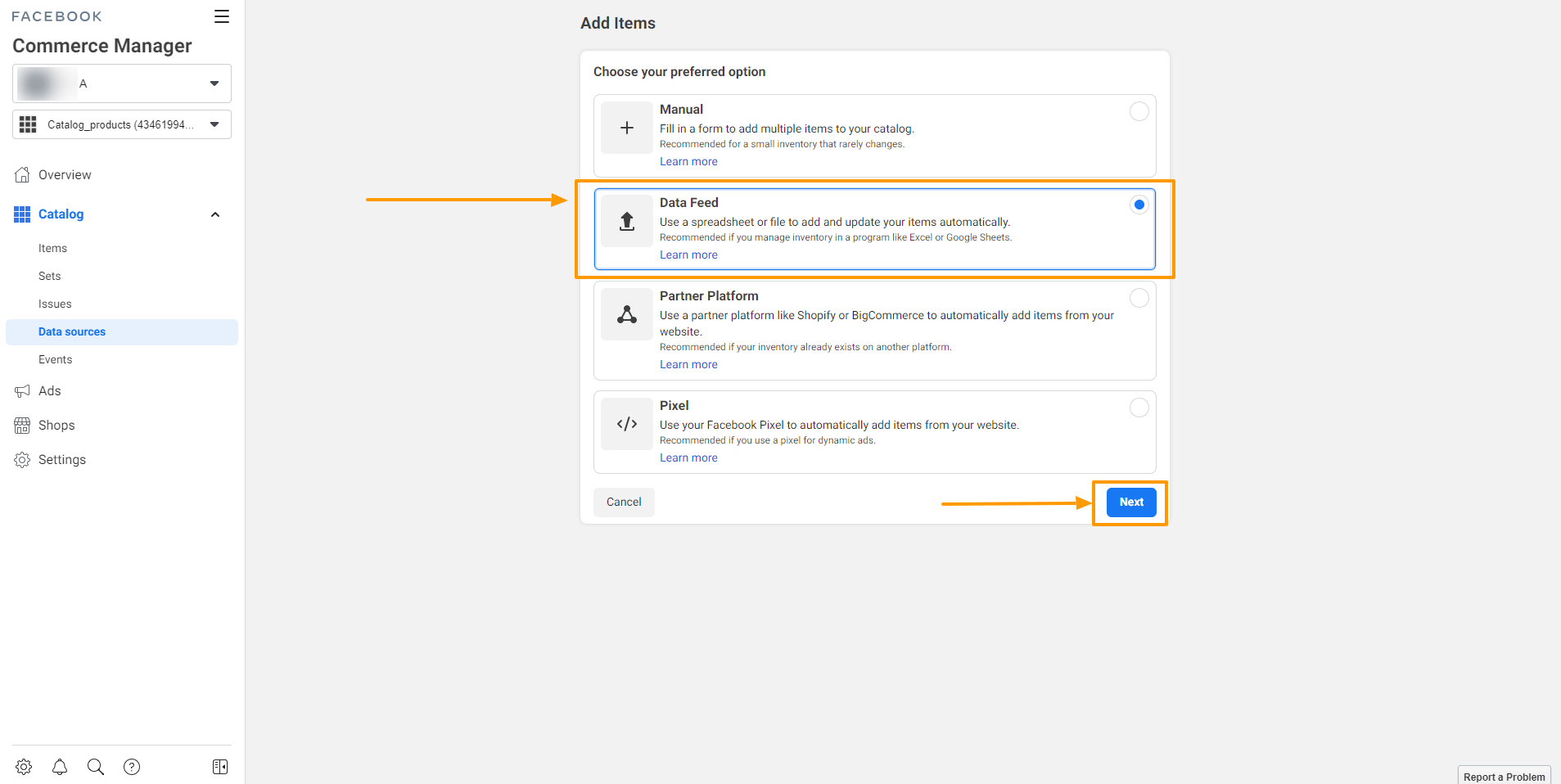Collapse sidebar using panel toggle icon

tap(220, 767)
